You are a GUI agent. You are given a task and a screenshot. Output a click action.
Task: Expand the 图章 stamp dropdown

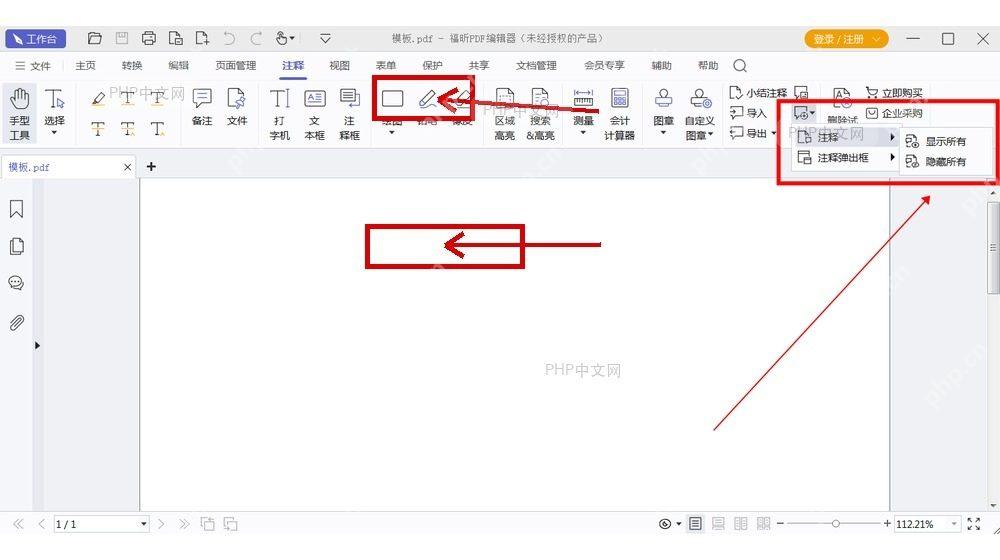click(x=663, y=133)
